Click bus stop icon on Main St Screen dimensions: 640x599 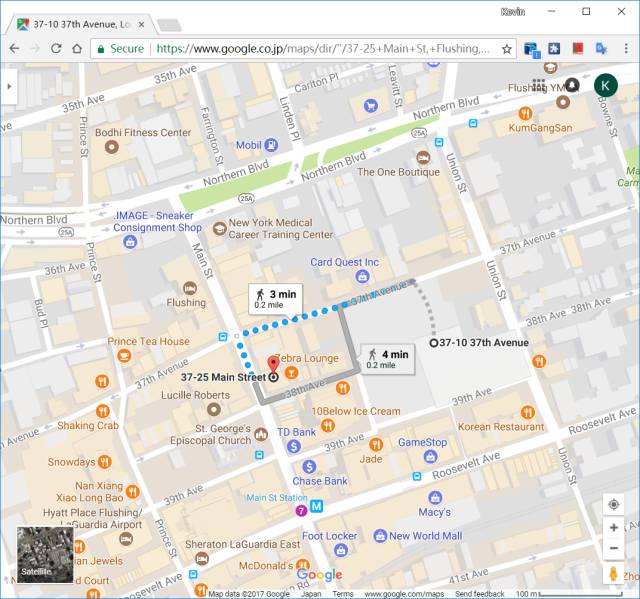(x=222, y=337)
